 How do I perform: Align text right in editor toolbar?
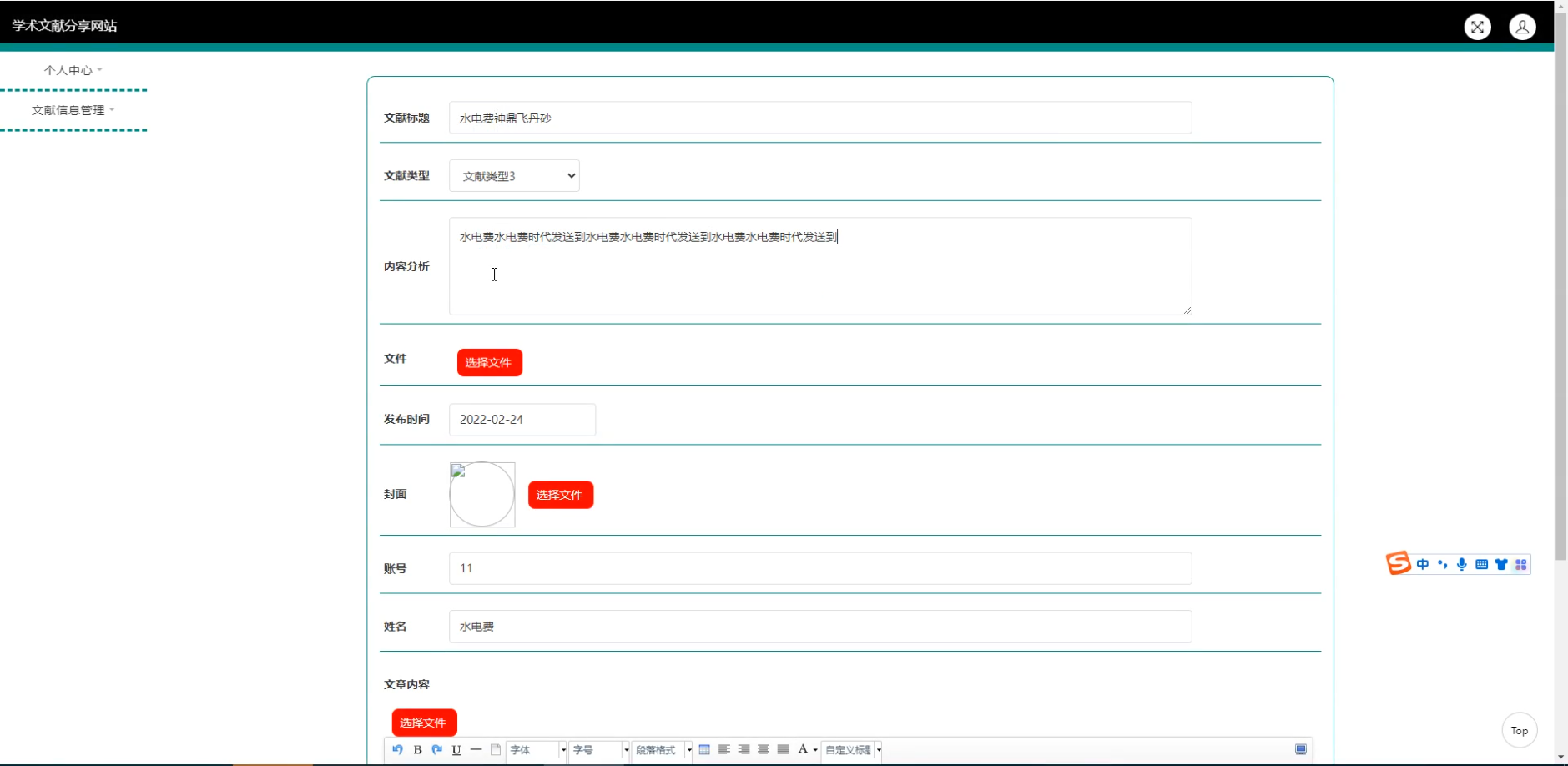(x=744, y=749)
